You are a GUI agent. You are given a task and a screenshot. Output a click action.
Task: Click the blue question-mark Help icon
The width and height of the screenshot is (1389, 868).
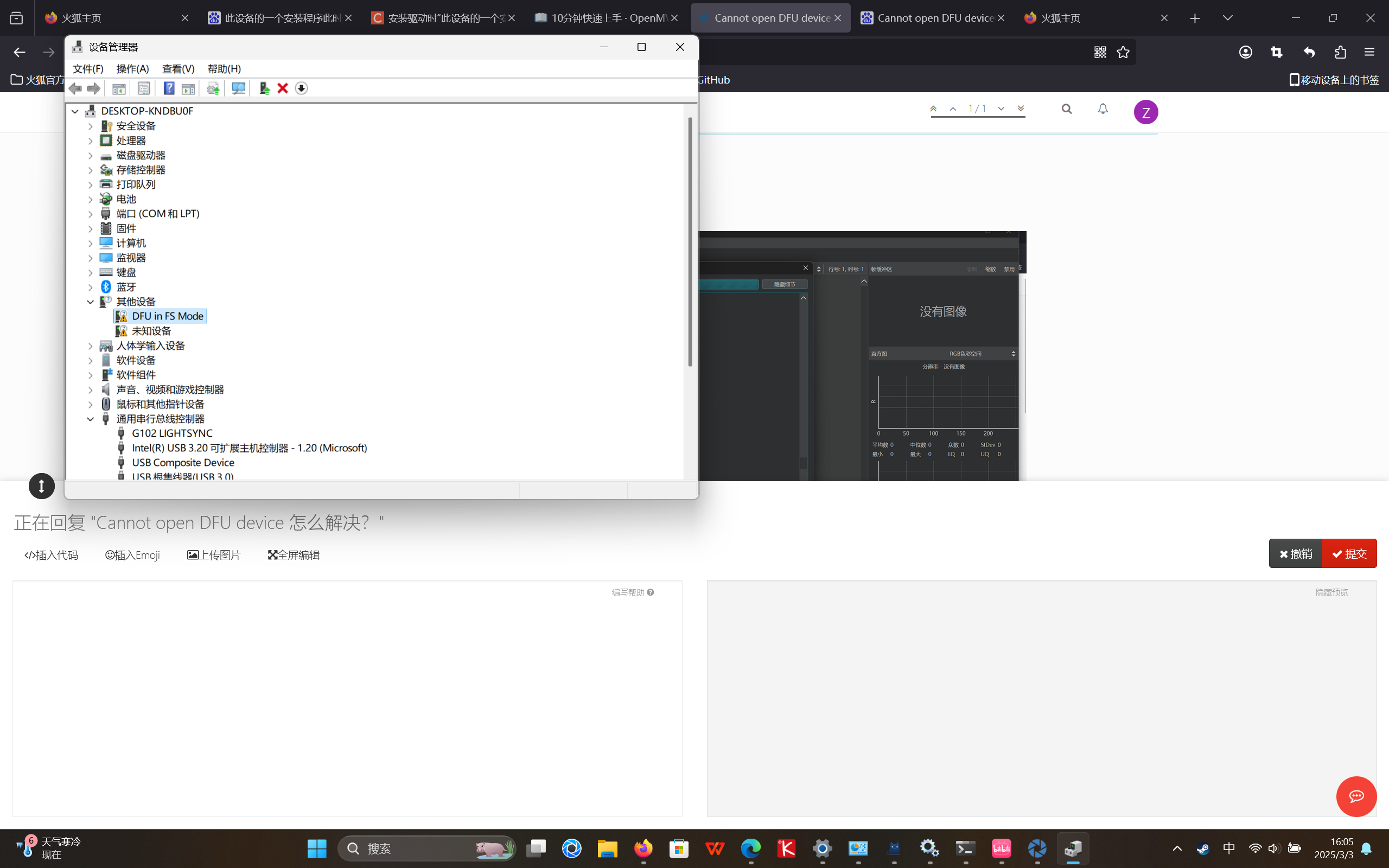click(169, 88)
